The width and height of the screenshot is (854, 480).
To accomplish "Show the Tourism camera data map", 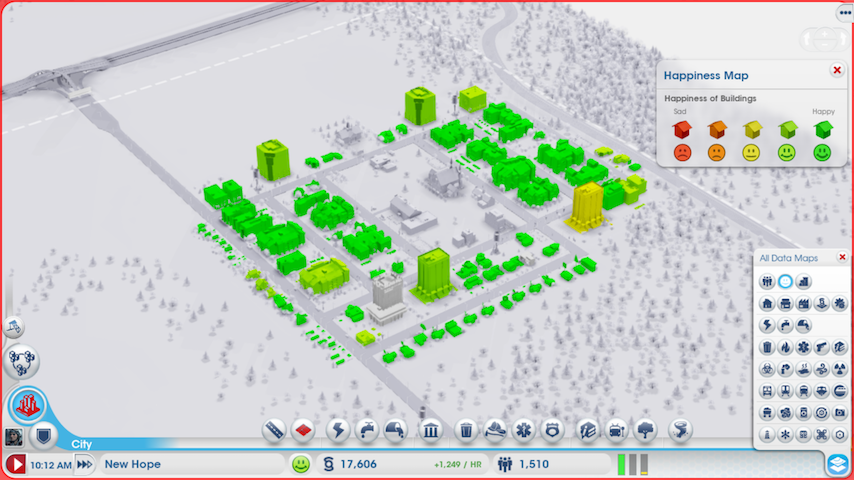I will point(840,412).
